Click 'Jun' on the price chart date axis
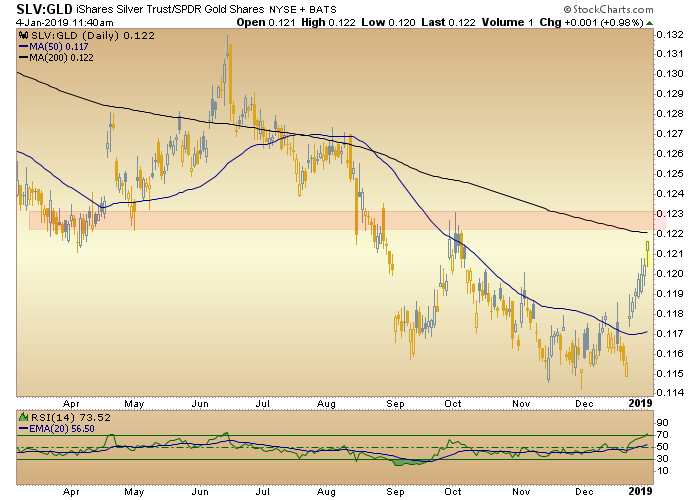700x500 pixels. click(x=200, y=404)
